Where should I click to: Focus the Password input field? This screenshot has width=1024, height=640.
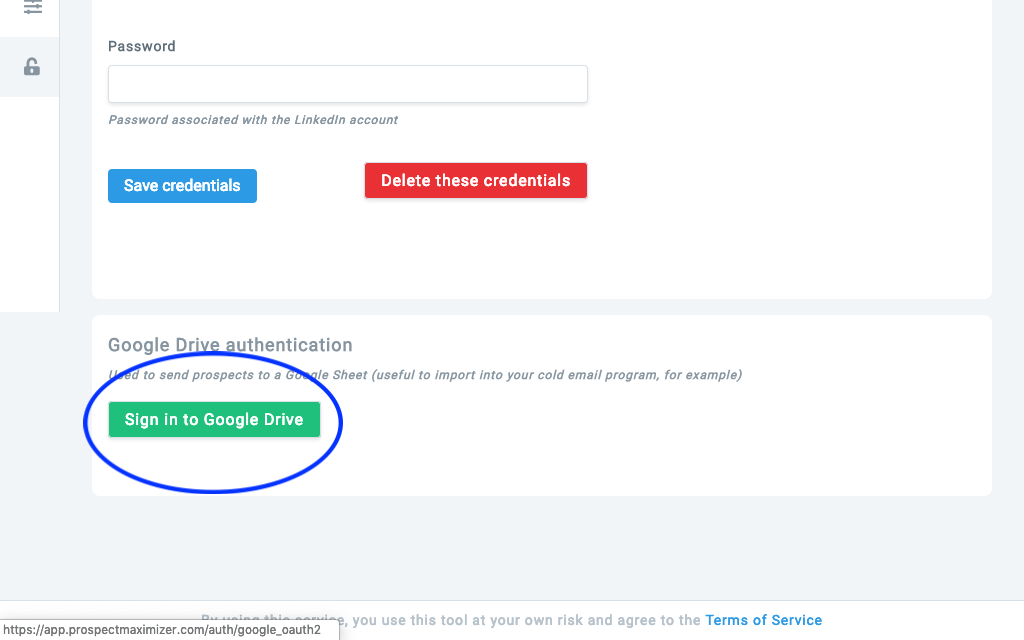(347, 84)
